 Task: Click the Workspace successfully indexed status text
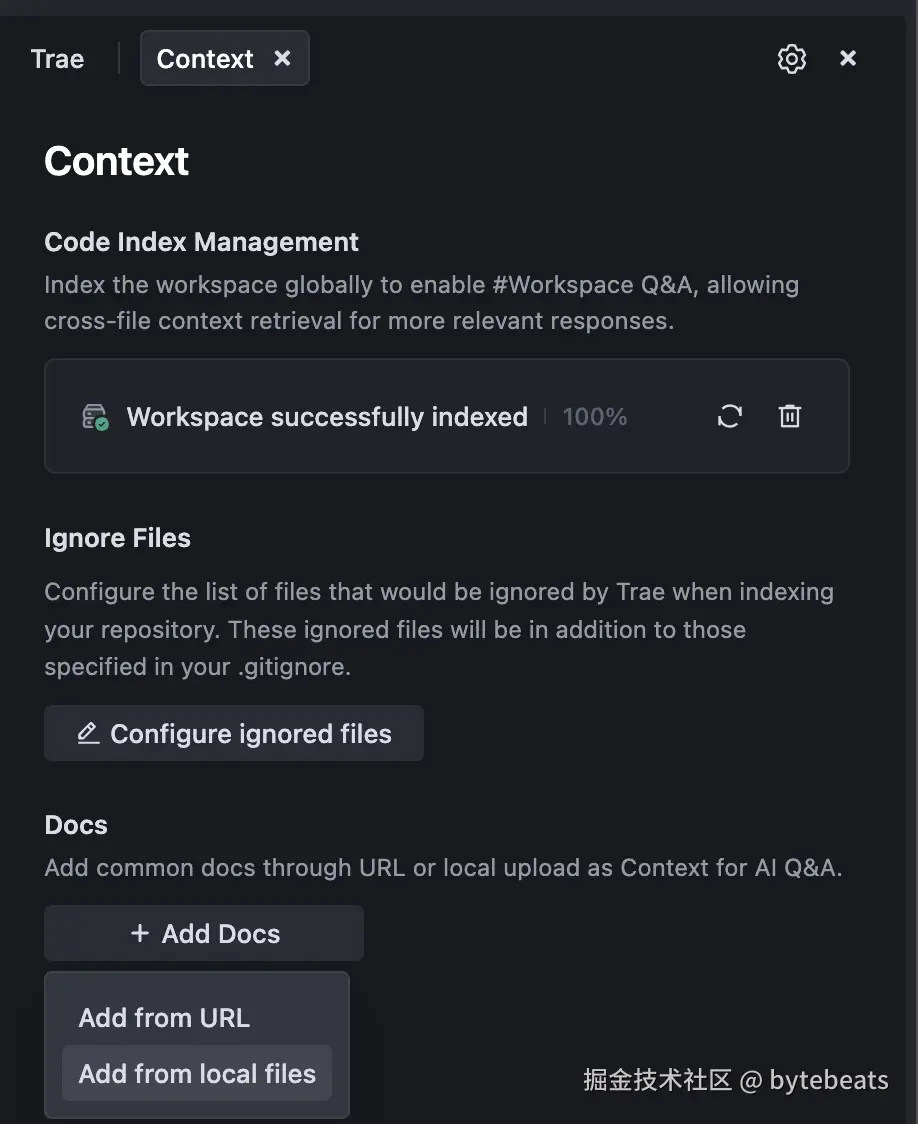(x=326, y=416)
